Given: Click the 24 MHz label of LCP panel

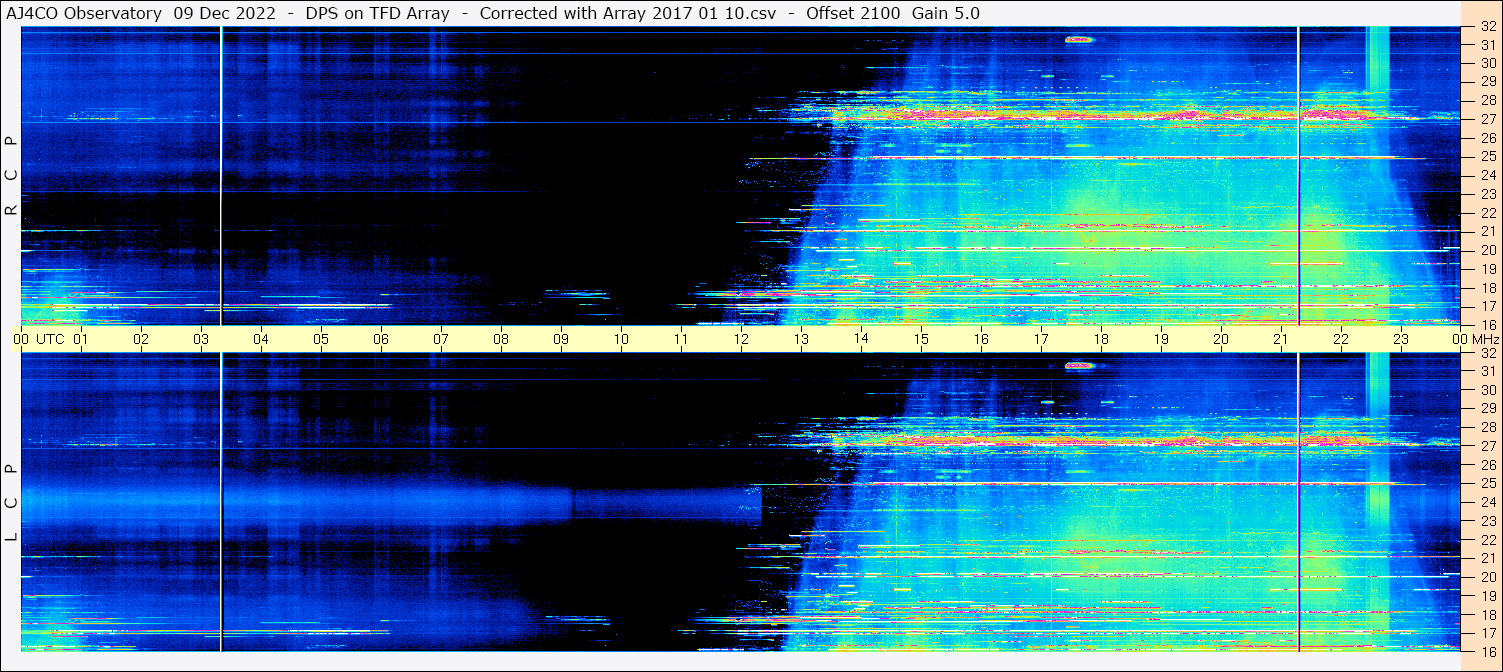Looking at the screenshot, I should click(1487, 502).
